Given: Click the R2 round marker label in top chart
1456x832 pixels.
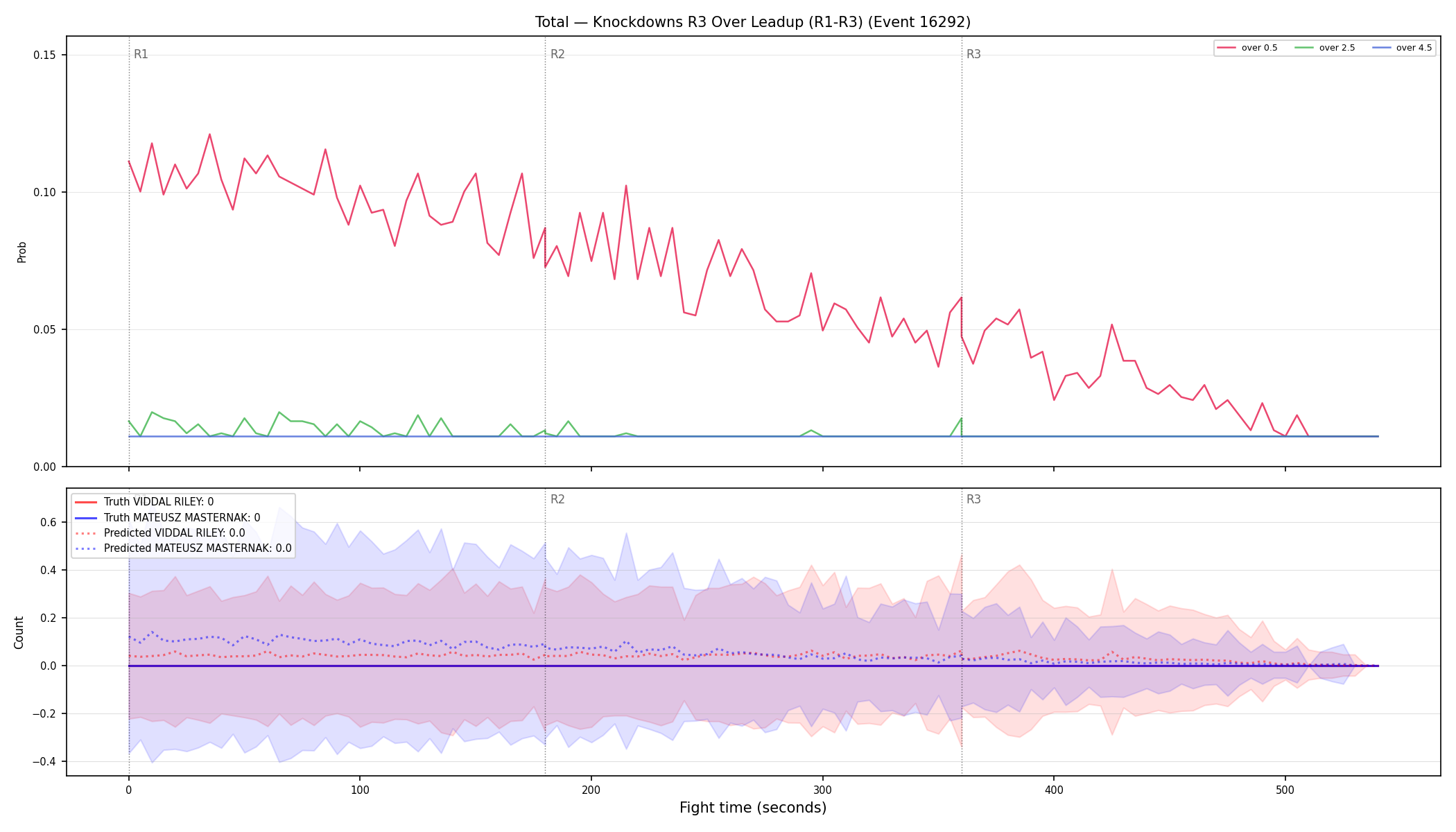Looking at the screenshot, I should coord(557,54).
